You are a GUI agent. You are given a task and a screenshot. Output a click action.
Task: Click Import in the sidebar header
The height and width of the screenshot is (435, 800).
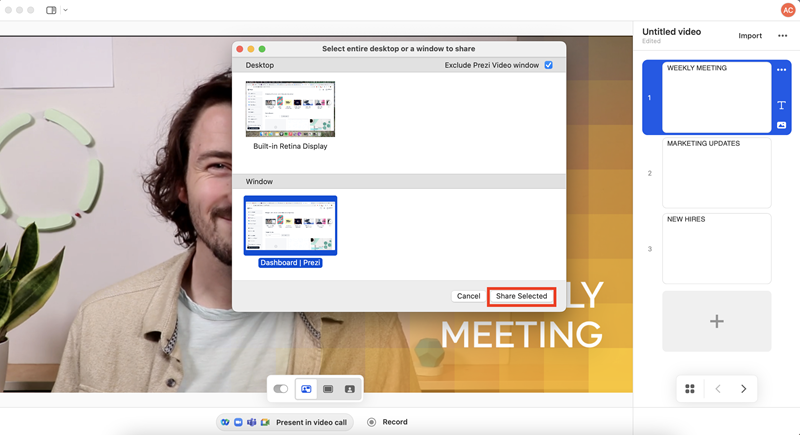coord(750,36)
